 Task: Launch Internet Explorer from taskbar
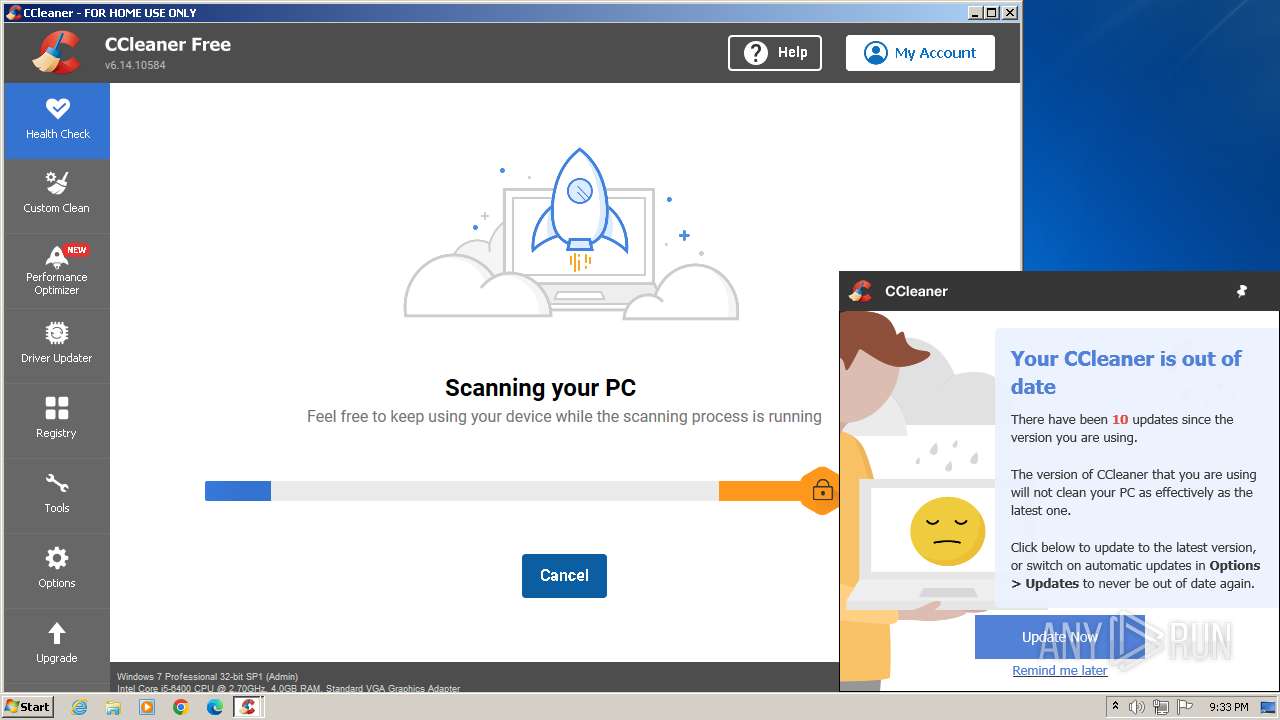click(80, 707)
